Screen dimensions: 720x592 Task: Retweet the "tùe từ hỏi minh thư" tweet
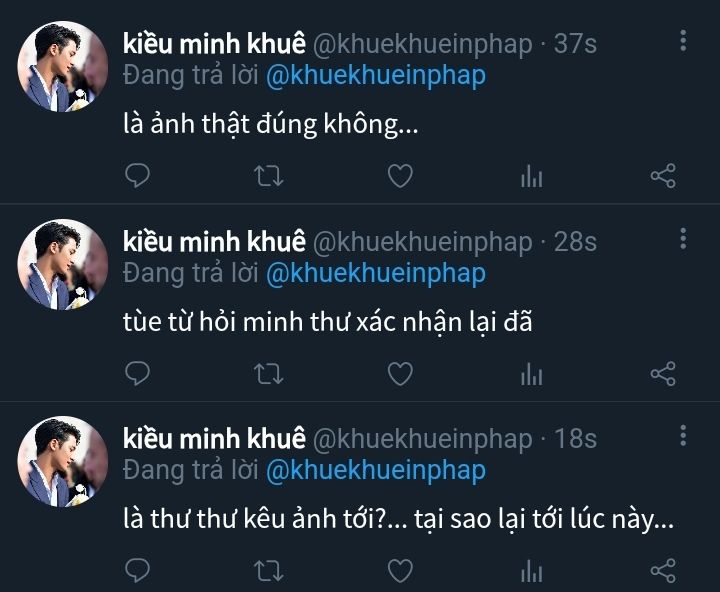(x=269, y=374)
